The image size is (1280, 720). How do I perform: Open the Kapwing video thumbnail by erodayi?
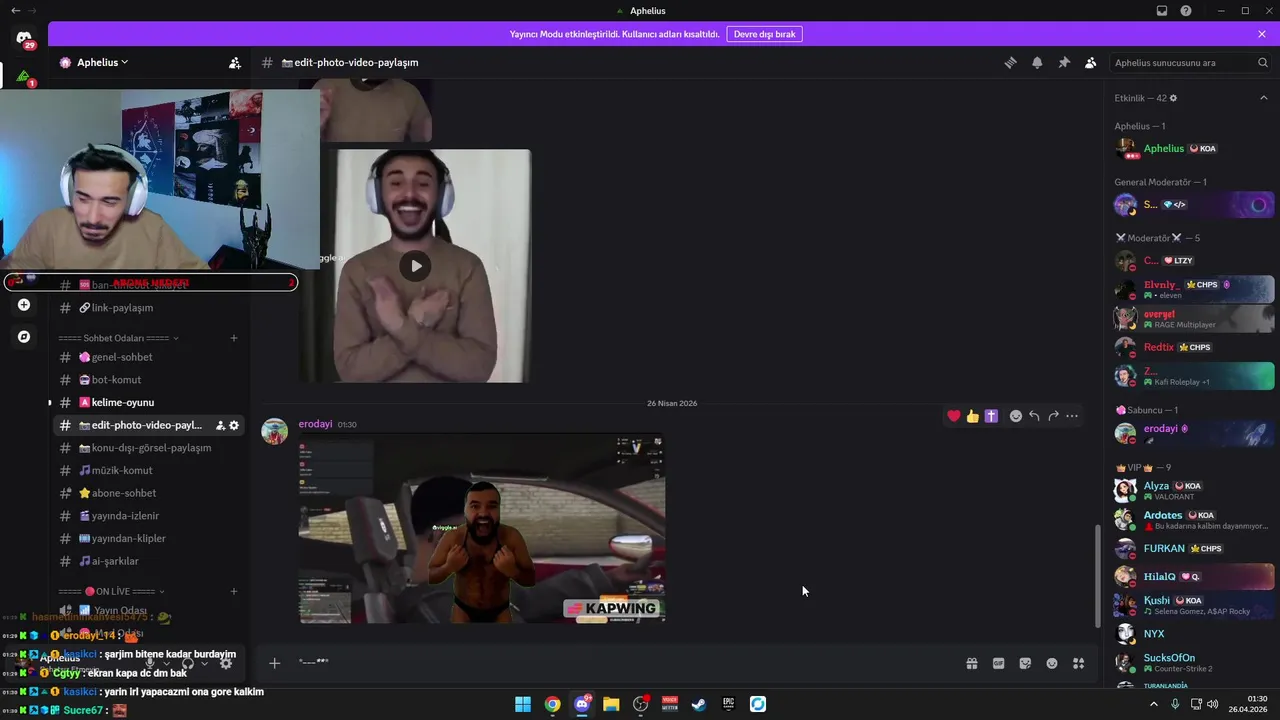point(482,528)
